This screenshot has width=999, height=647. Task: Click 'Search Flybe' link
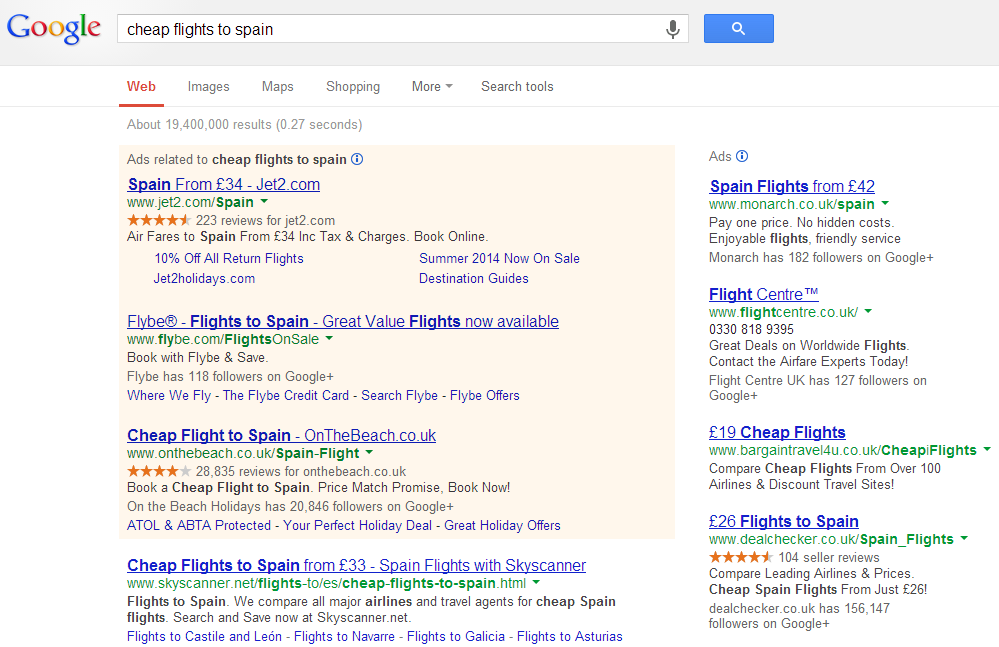click(x=399, y=395)
